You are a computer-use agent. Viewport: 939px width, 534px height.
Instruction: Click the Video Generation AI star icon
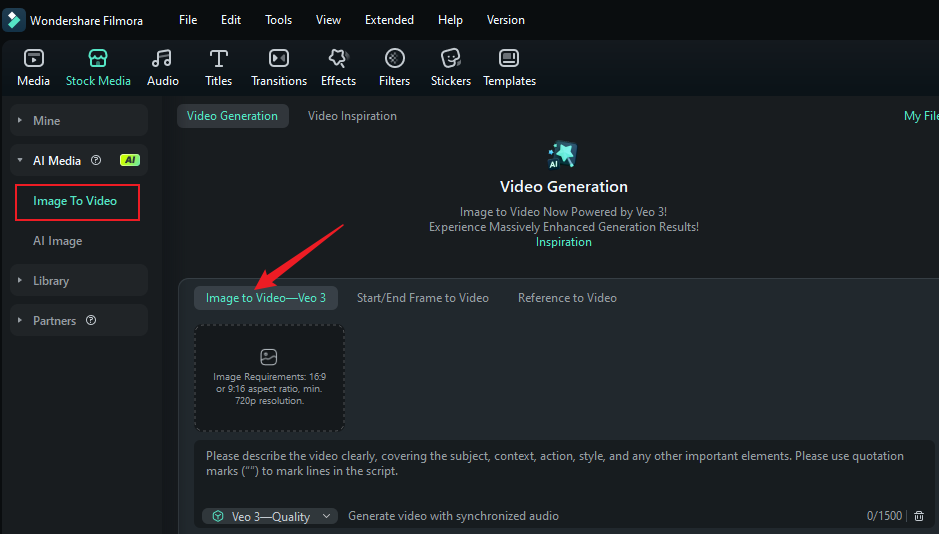click(x=563, y=154)
